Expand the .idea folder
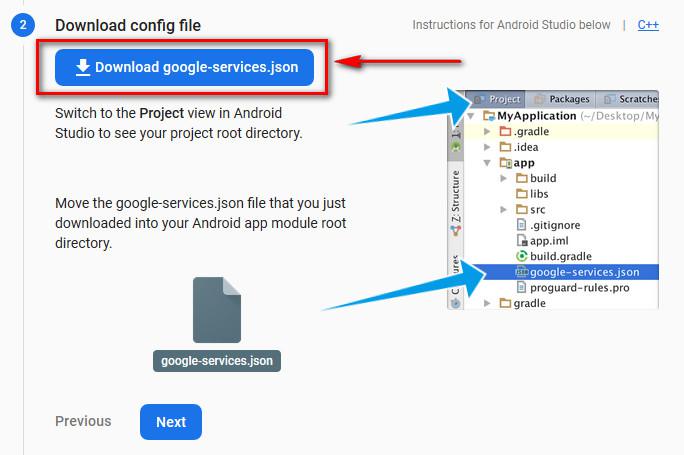 point(487,147)
